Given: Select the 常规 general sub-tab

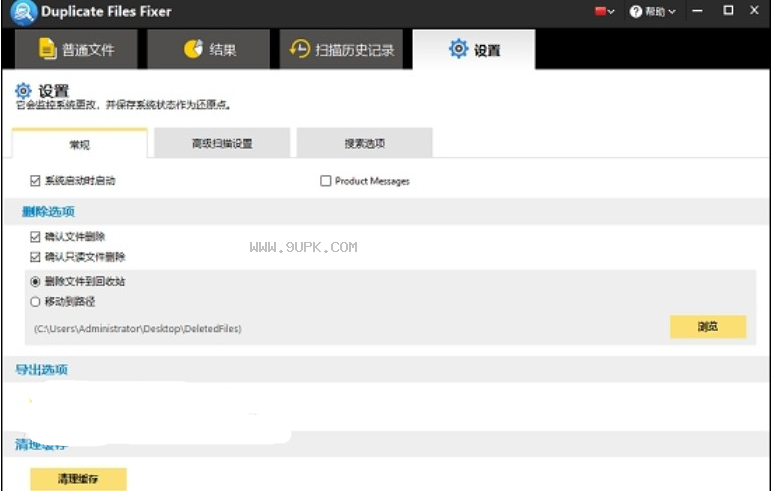Looking at the screenshot, I should pos(80,144).
